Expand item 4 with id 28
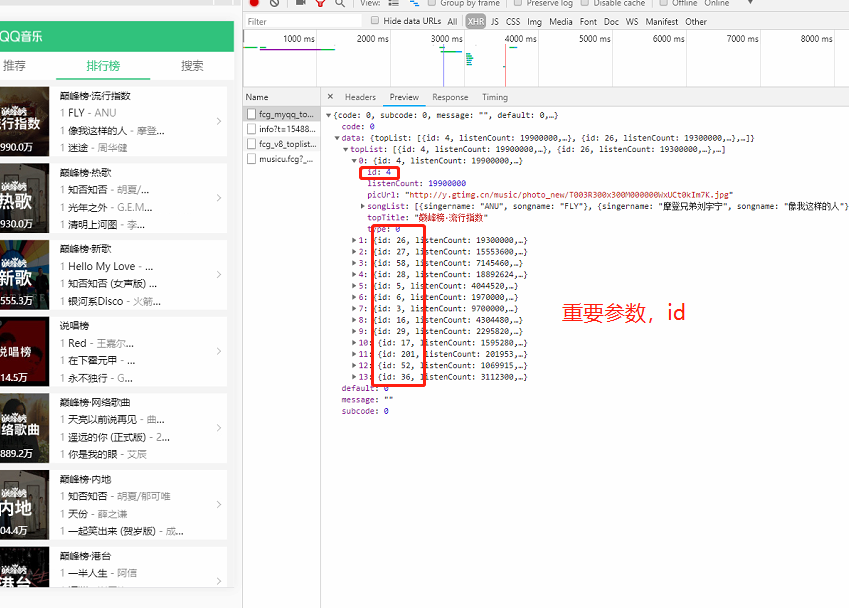This screenshot has height=608, width=849. pos(354,274)
